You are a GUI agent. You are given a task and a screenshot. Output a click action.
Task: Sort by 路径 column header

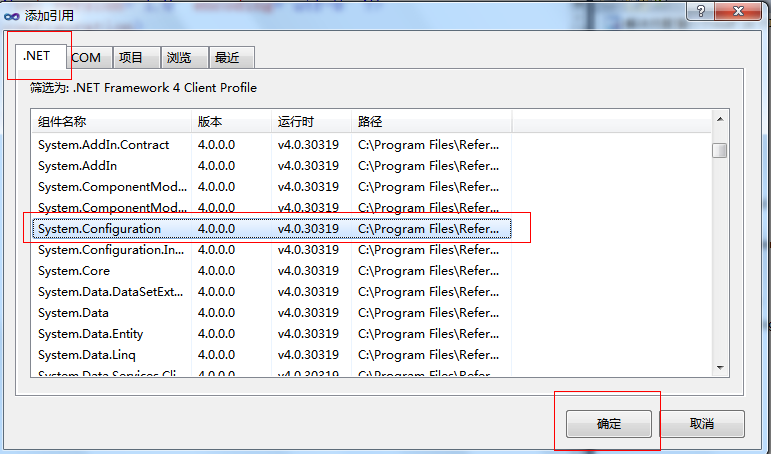pos(432,121)
